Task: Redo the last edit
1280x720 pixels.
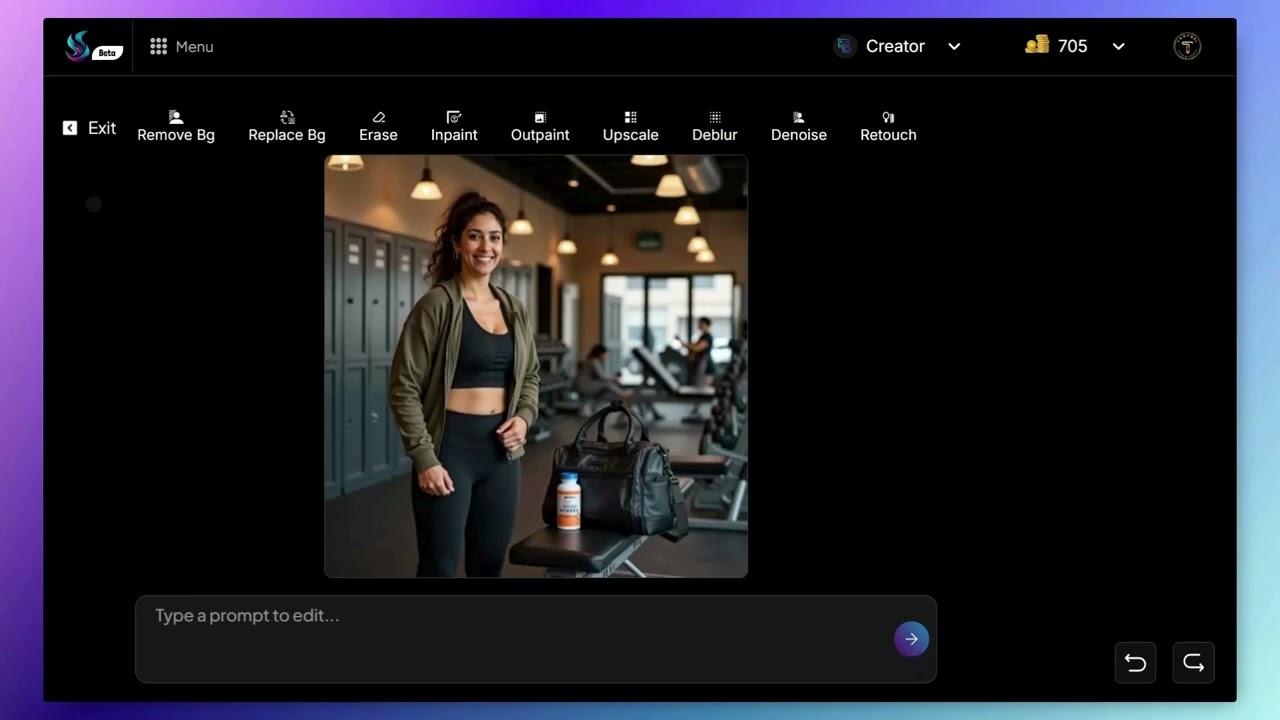Action: tap(1193, 662)
